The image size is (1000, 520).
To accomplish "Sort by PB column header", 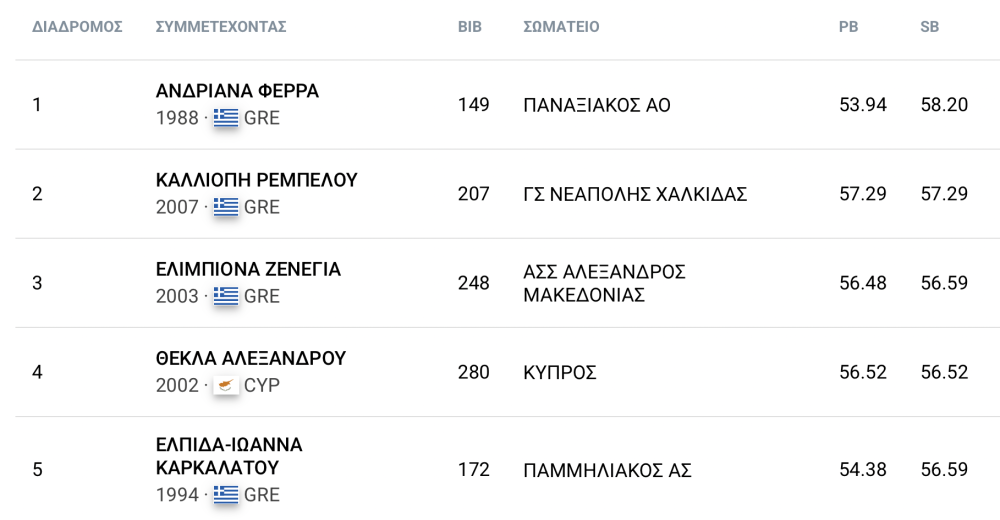I will tap(848, 27).
